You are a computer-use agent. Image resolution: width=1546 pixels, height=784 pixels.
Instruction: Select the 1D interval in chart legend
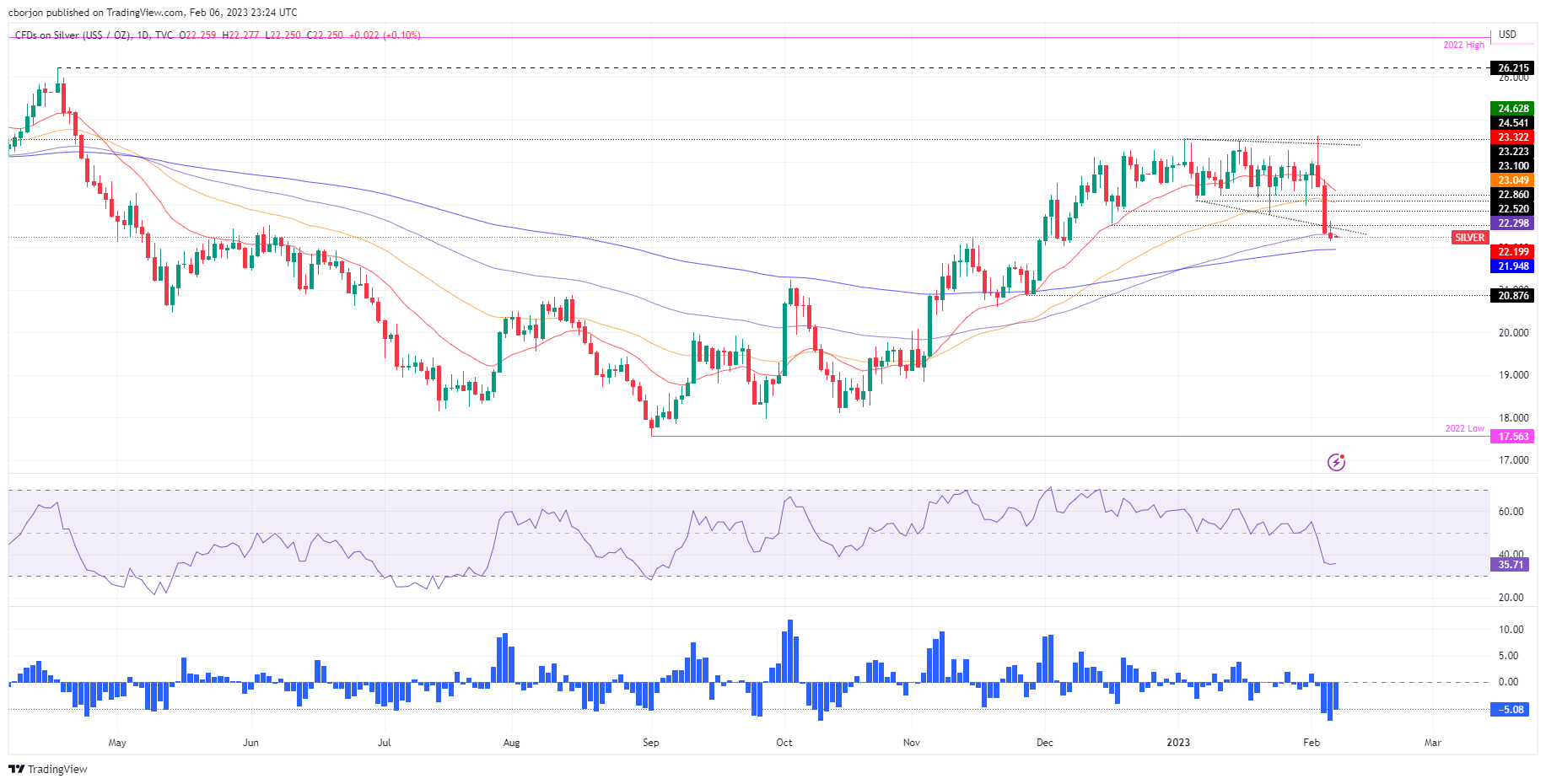click(143, 35)
